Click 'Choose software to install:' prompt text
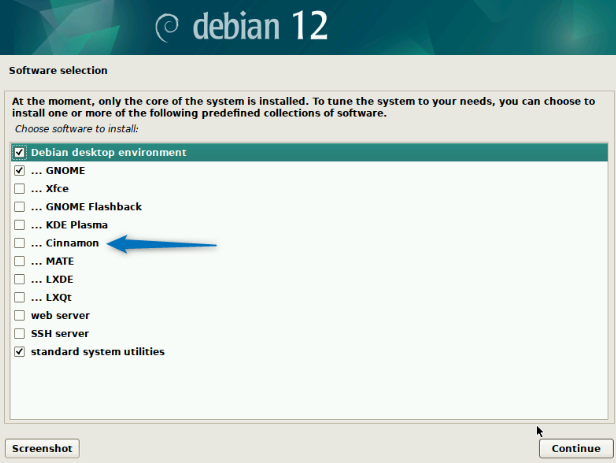616x463 pixels. pyautogui.click(x=77, y=129)
